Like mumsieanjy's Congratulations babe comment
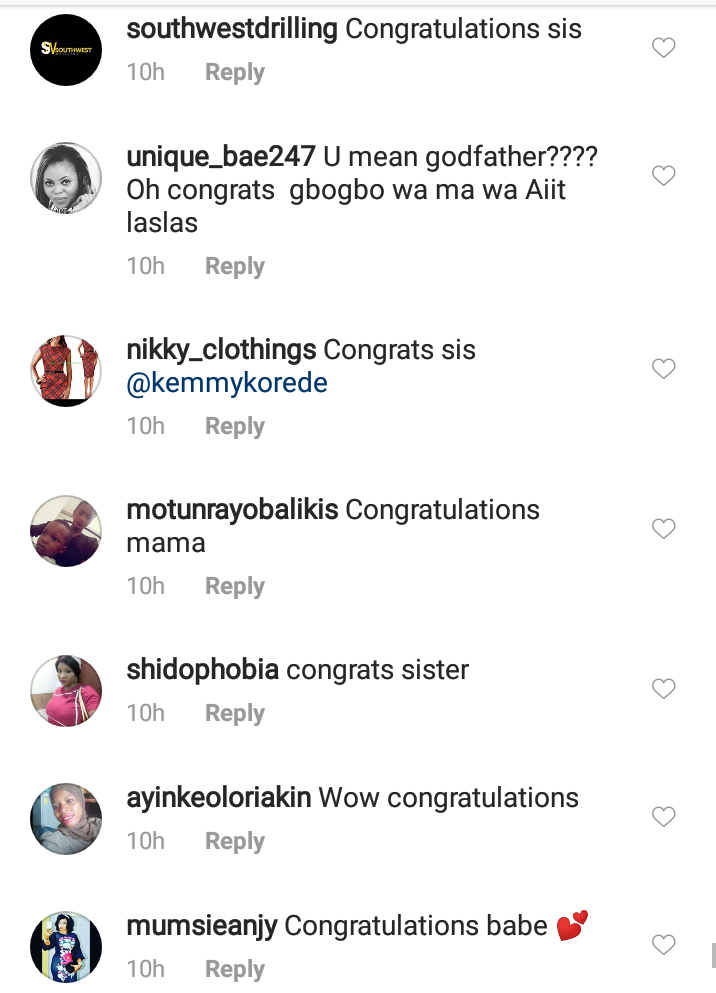This screenshot has height=993, width=716. 664,944
